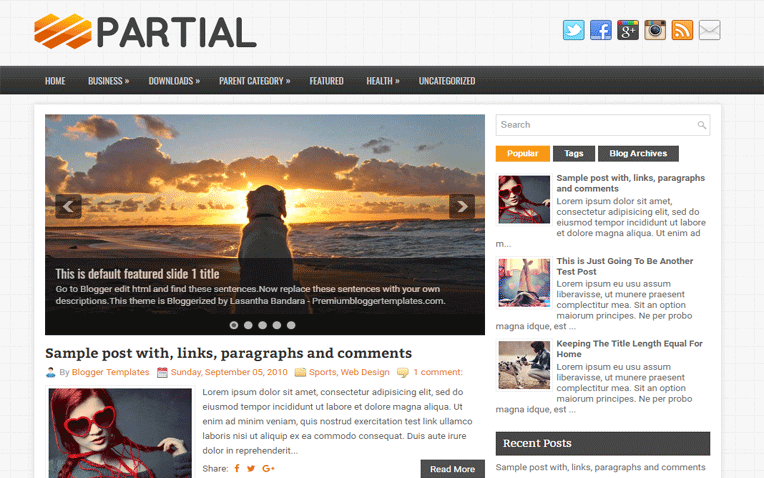Select second slider pagination dot
Screen dimensions: 764x478
pos(248,325)
